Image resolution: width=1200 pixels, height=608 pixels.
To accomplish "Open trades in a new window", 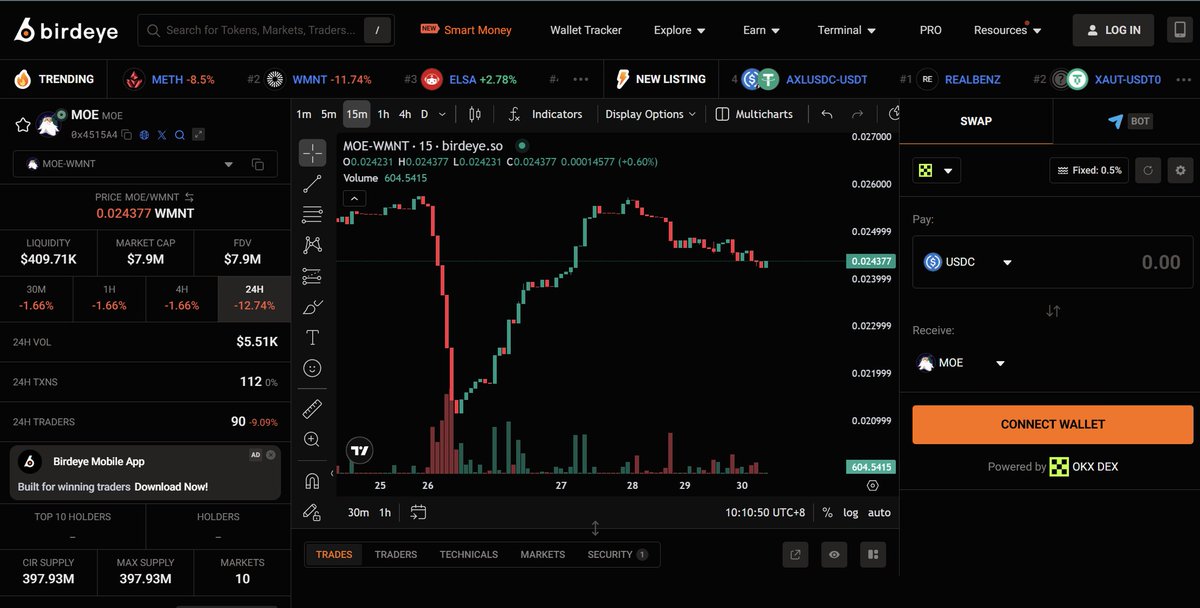I will click(x=796, y=554).
